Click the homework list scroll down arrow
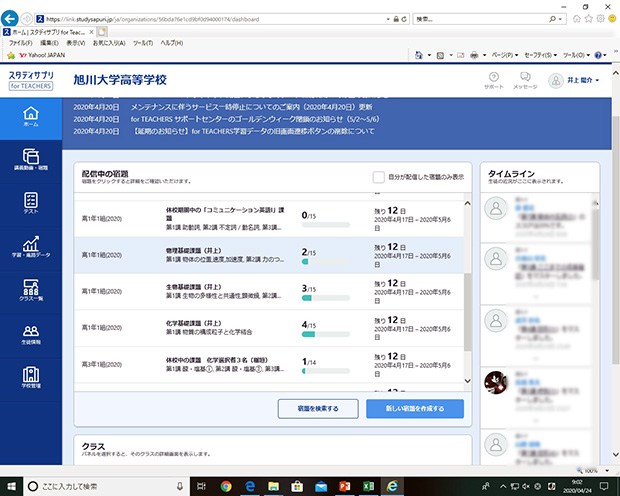Viewport: 620px width, 496px height. point(467,381)
